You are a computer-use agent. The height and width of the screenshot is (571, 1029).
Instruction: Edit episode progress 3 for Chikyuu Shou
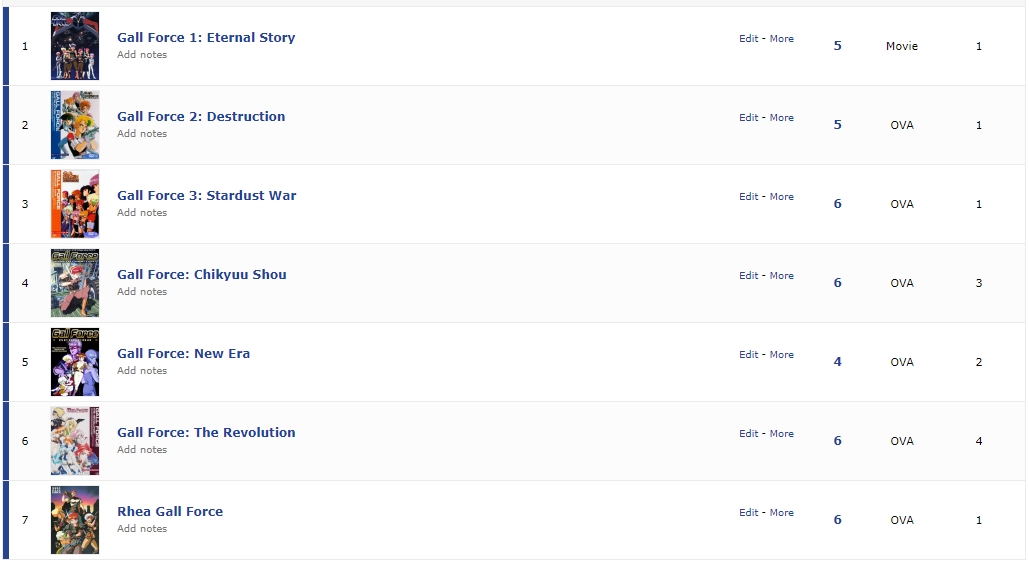tap(978, 283)
